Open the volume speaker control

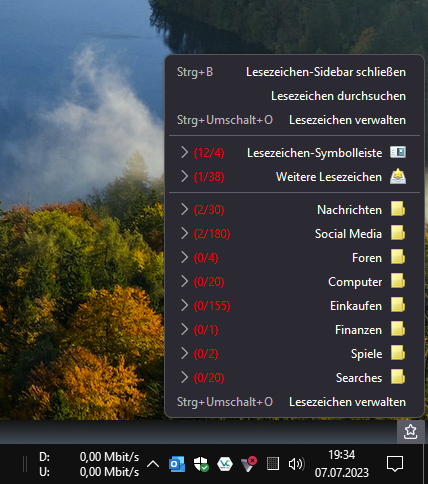click(296, 464)
